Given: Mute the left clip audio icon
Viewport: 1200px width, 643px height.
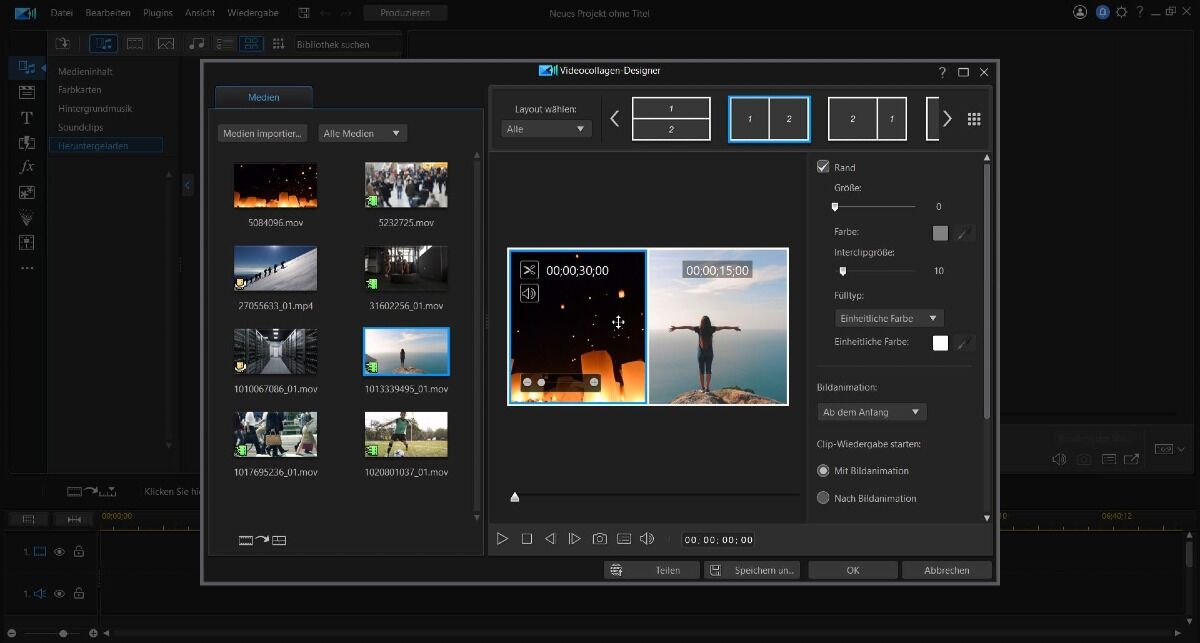Looking at the screenshot, I should tap(529, 293).
